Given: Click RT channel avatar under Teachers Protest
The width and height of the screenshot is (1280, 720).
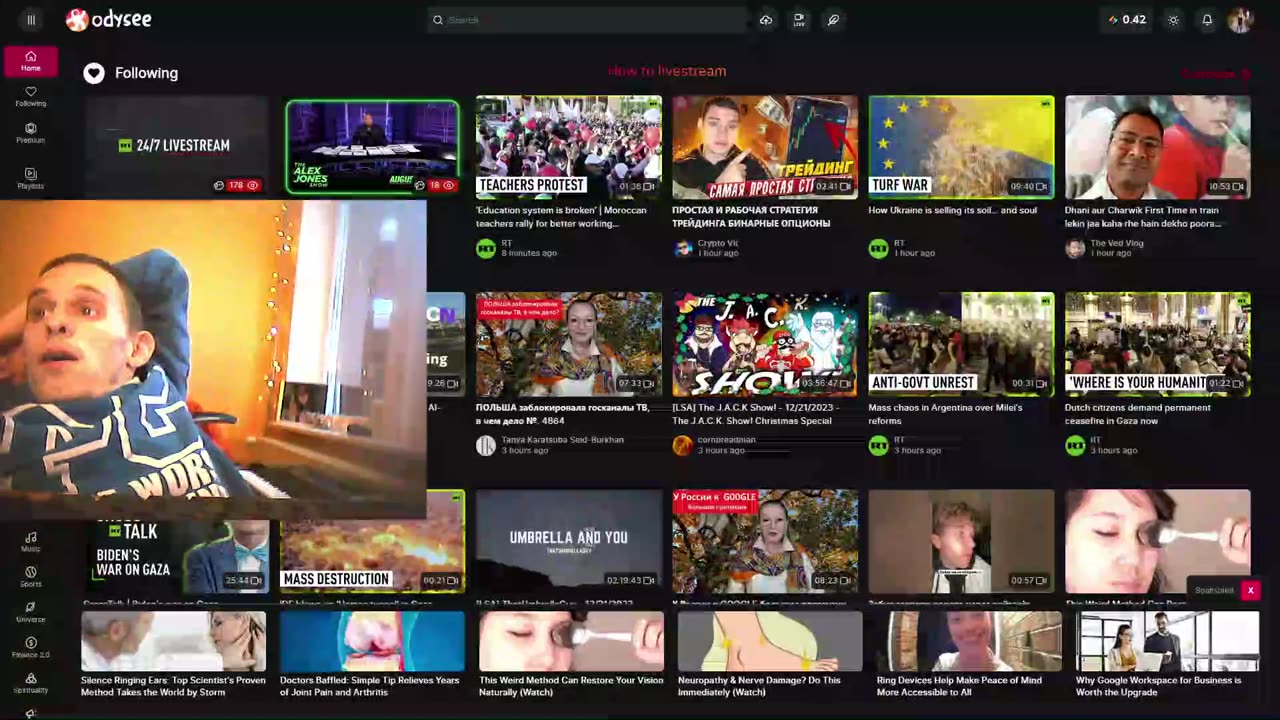Looking at the screenshot, I should point(486,248).
